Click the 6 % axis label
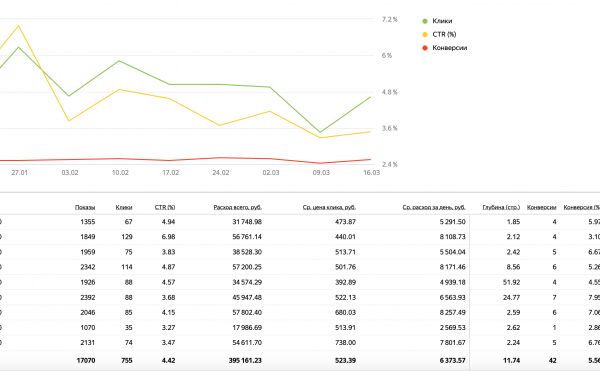 click(x=387, y=55)
